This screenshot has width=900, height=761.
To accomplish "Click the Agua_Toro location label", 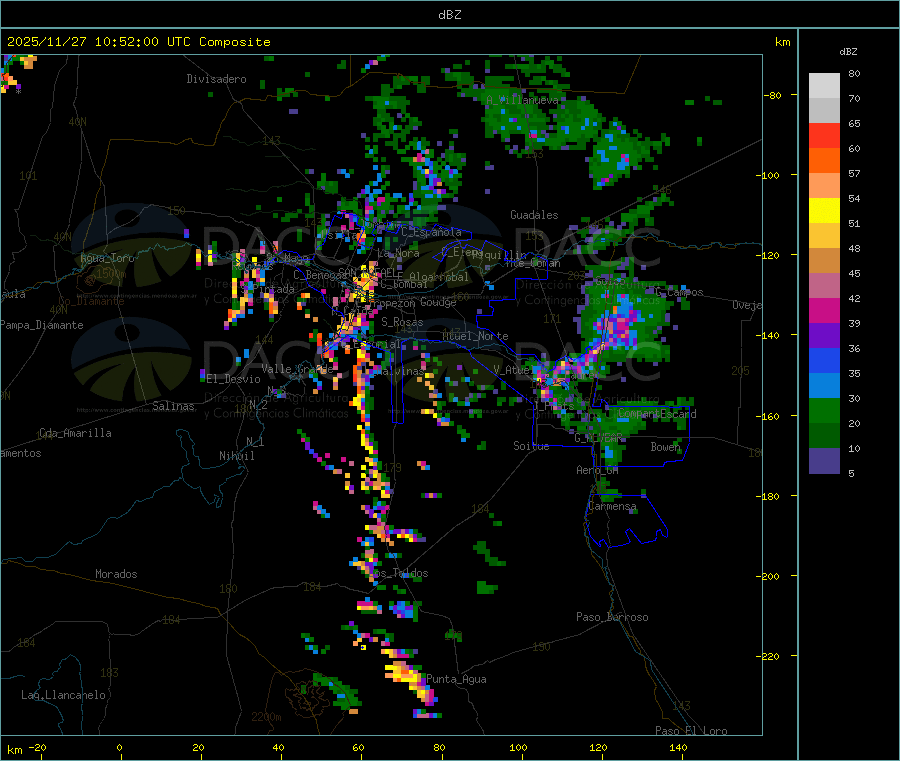I will pos(107,258).
